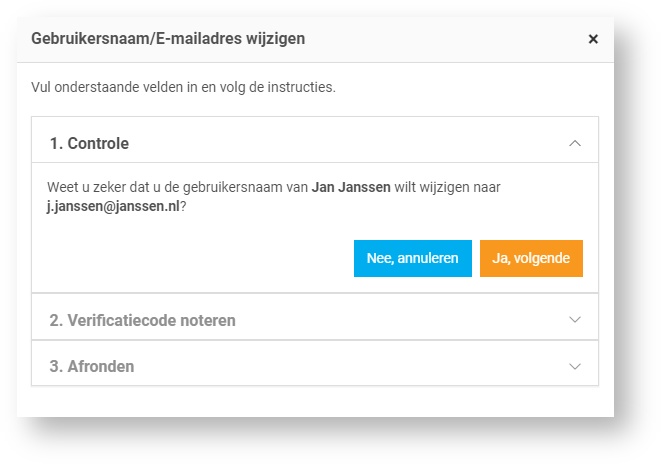
Task: Confirm with the orange "Ja, volgende" button
Action: point(531,258)
